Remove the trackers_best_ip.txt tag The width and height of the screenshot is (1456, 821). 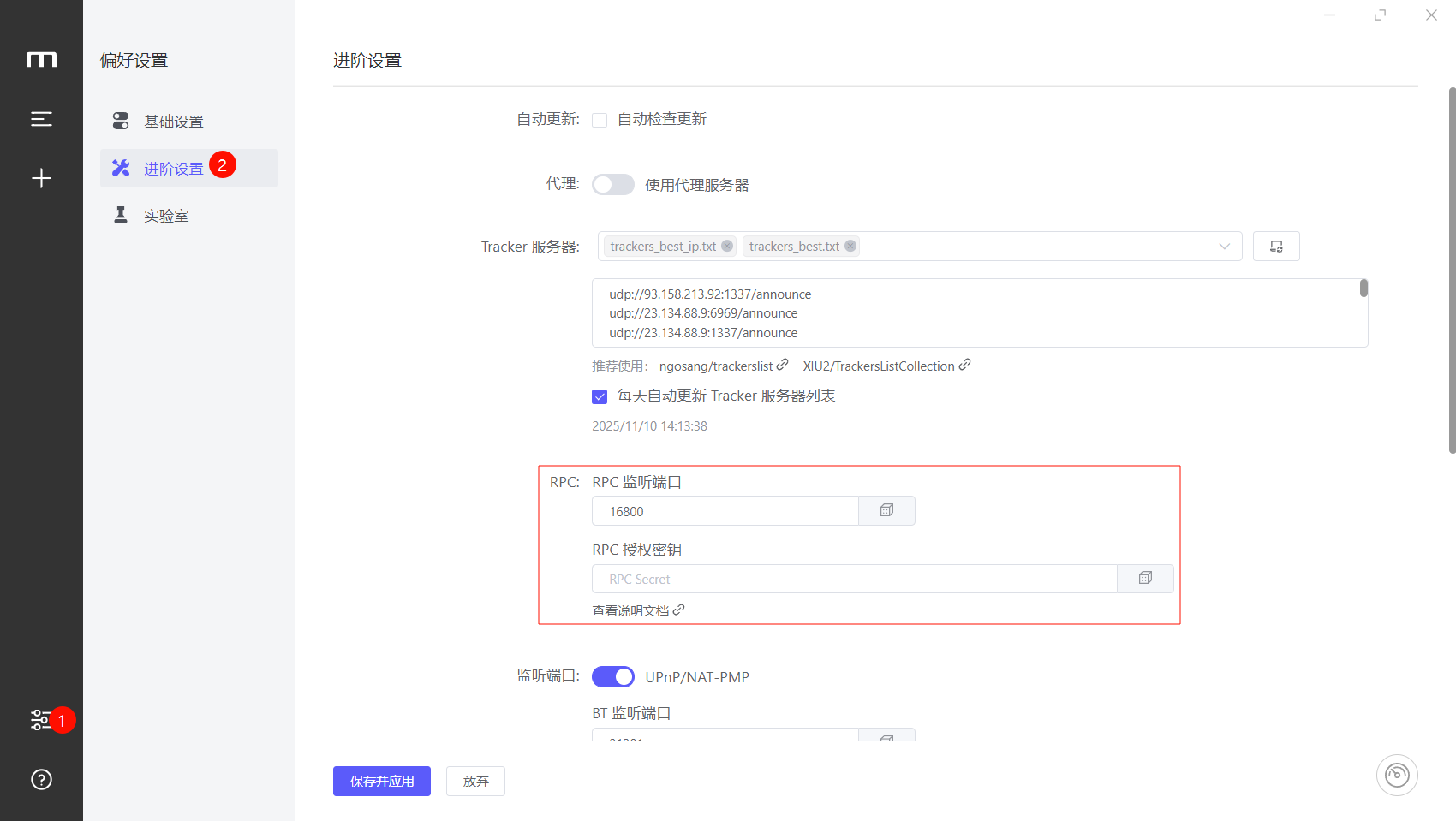pyautogui.click(x=727, y=246)
